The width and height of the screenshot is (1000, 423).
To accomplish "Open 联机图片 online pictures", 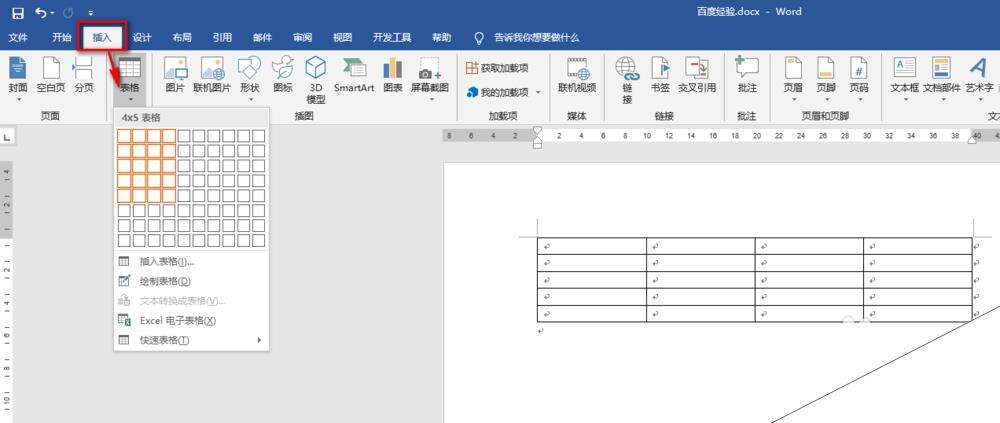I will 212,75.
